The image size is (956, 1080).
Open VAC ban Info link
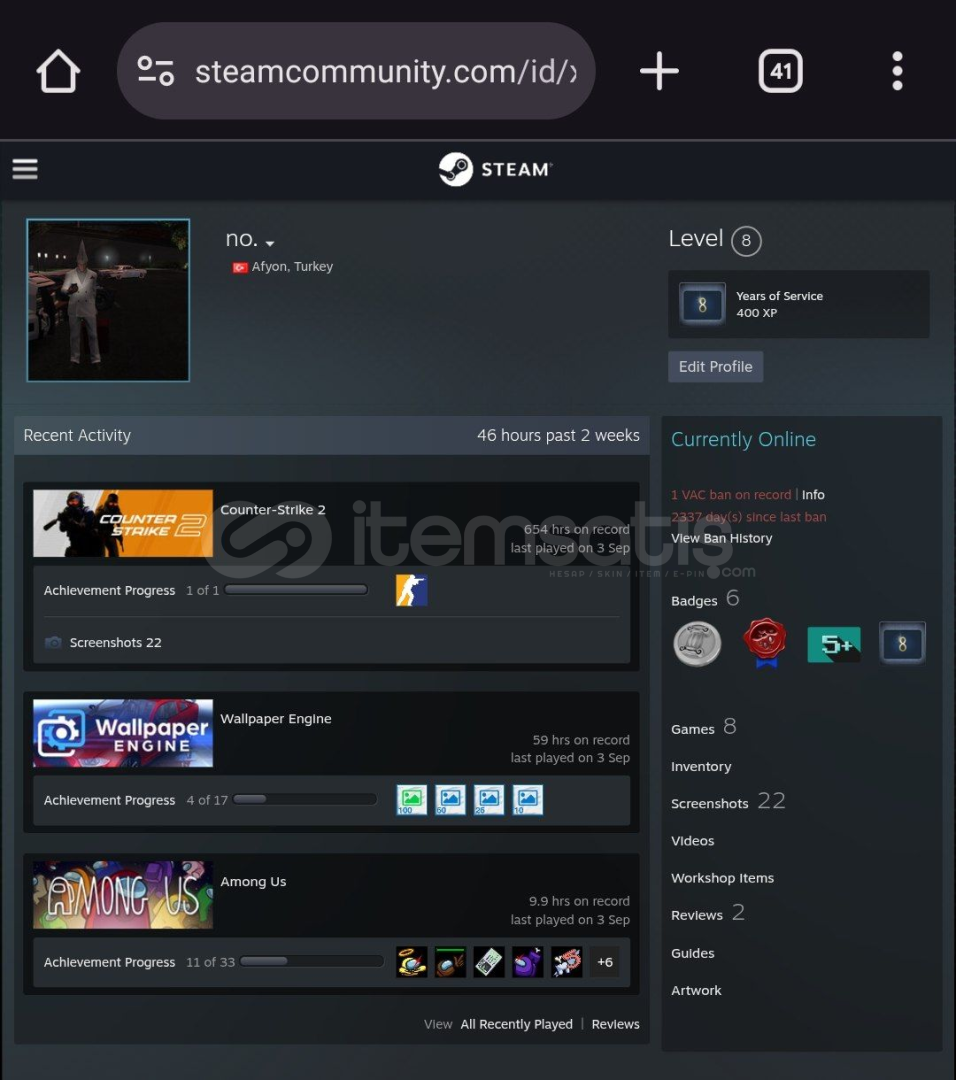click(813, 495)
